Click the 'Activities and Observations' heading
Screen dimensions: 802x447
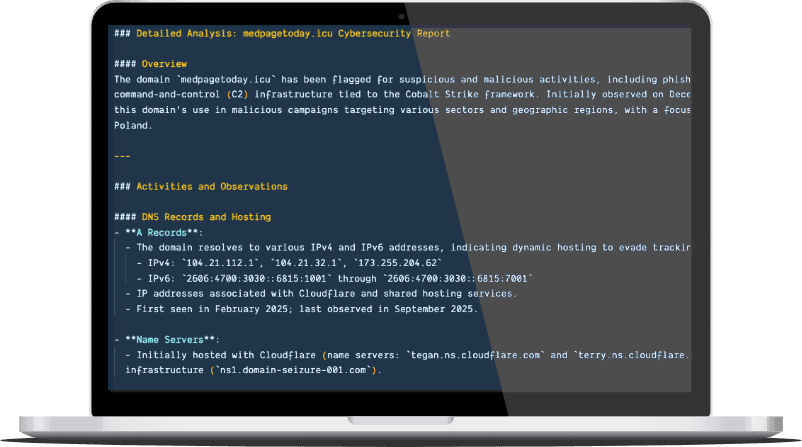click(x=211, y=186)
